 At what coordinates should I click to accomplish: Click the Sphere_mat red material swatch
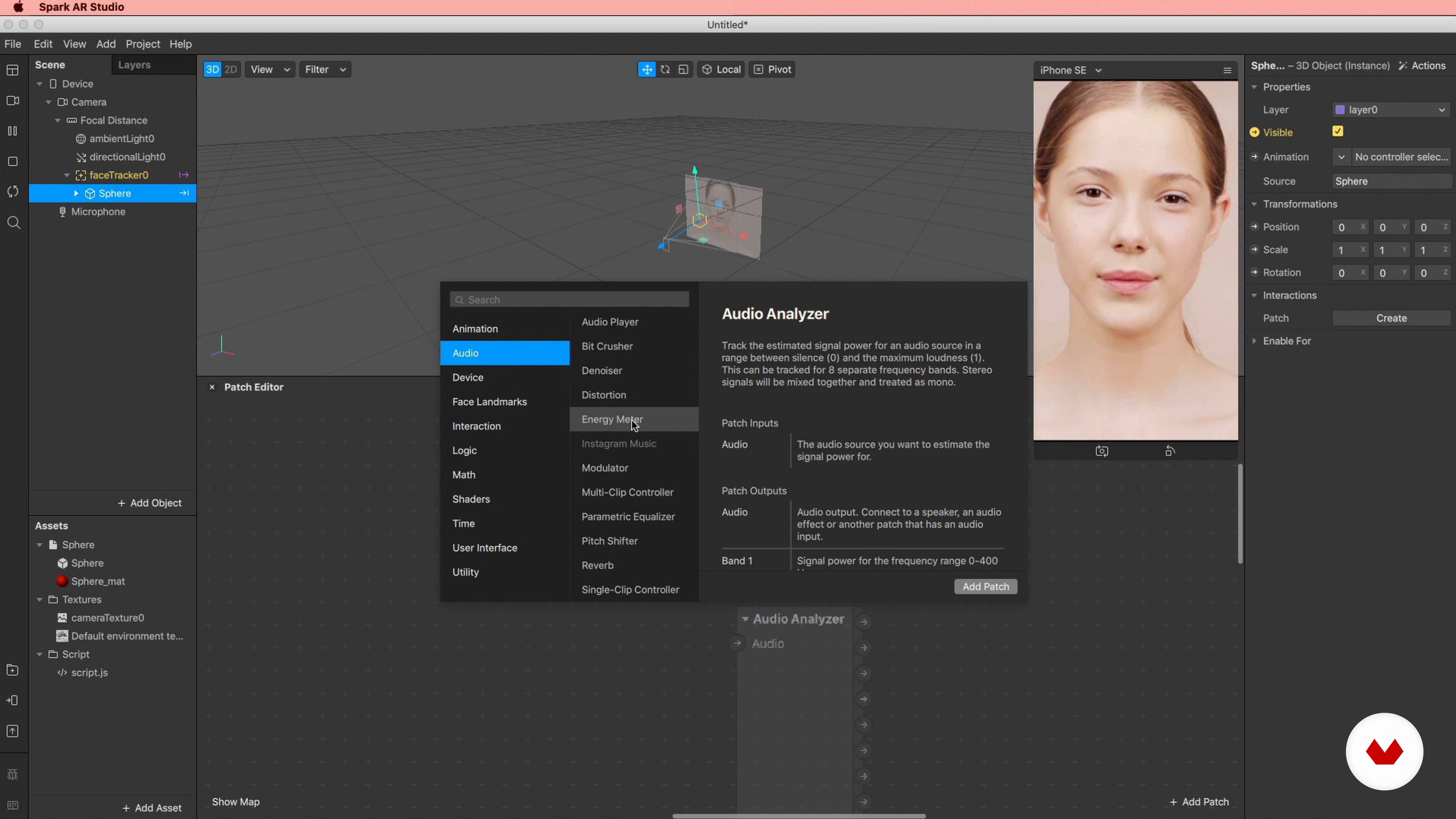point(62,582)
